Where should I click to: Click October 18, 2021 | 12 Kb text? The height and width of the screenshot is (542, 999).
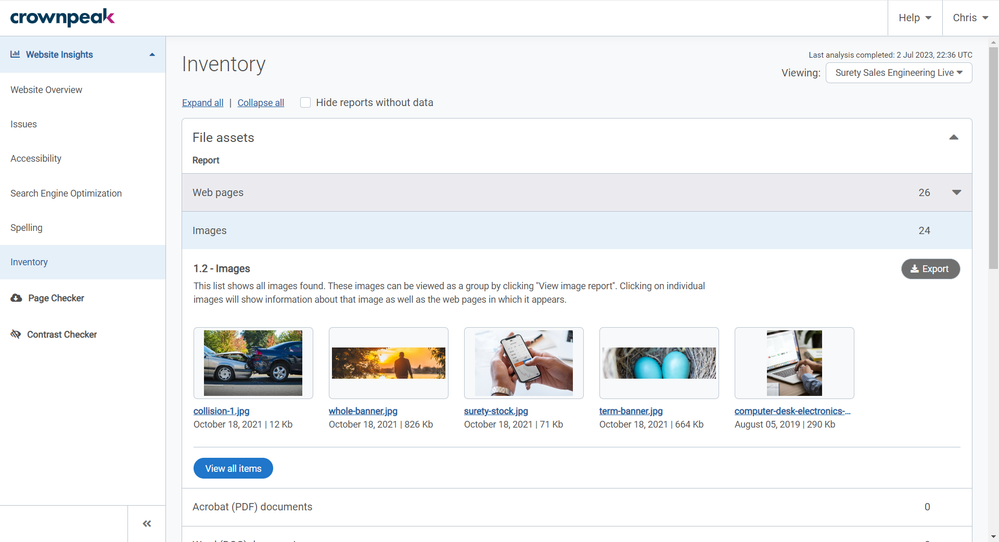243,424
